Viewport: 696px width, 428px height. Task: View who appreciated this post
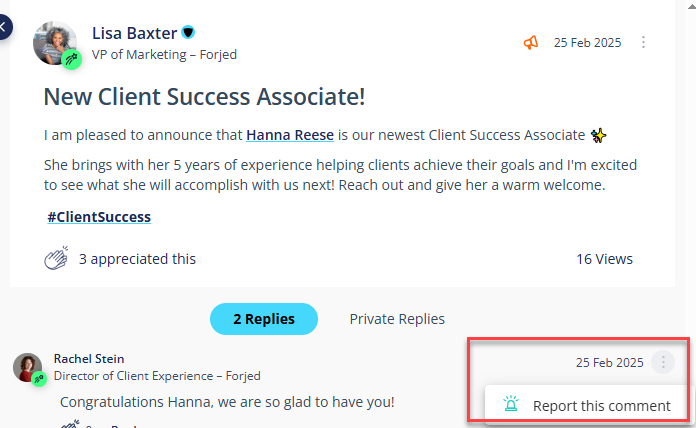click(137, 259)
